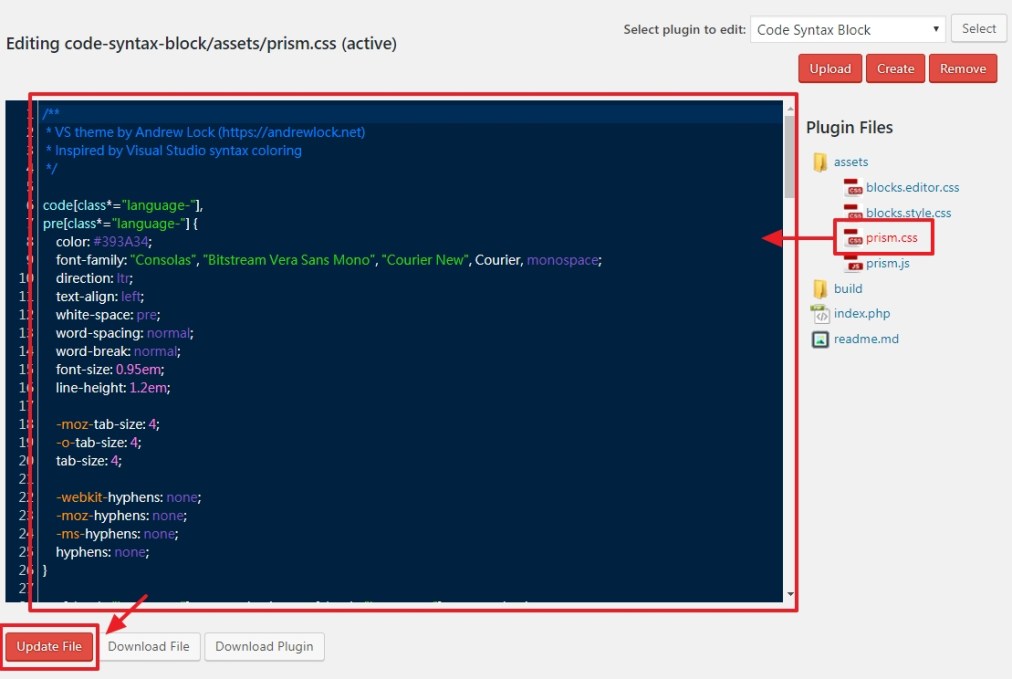Click the 'direction: ltr;' code line

coord(94,278)
